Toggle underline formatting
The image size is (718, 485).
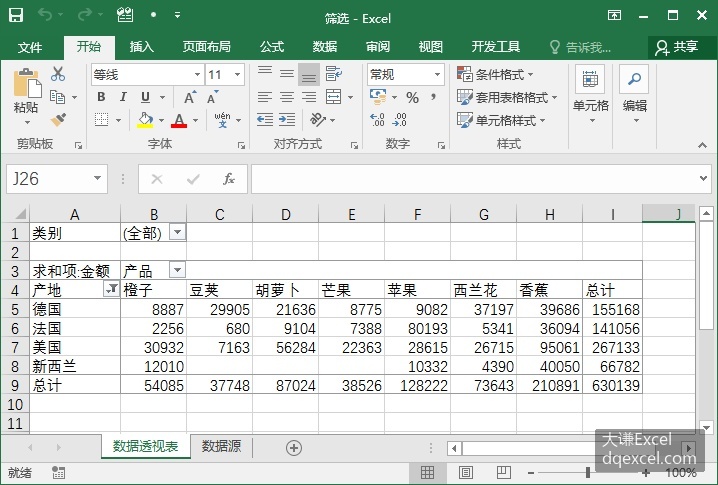click(146, 97)
